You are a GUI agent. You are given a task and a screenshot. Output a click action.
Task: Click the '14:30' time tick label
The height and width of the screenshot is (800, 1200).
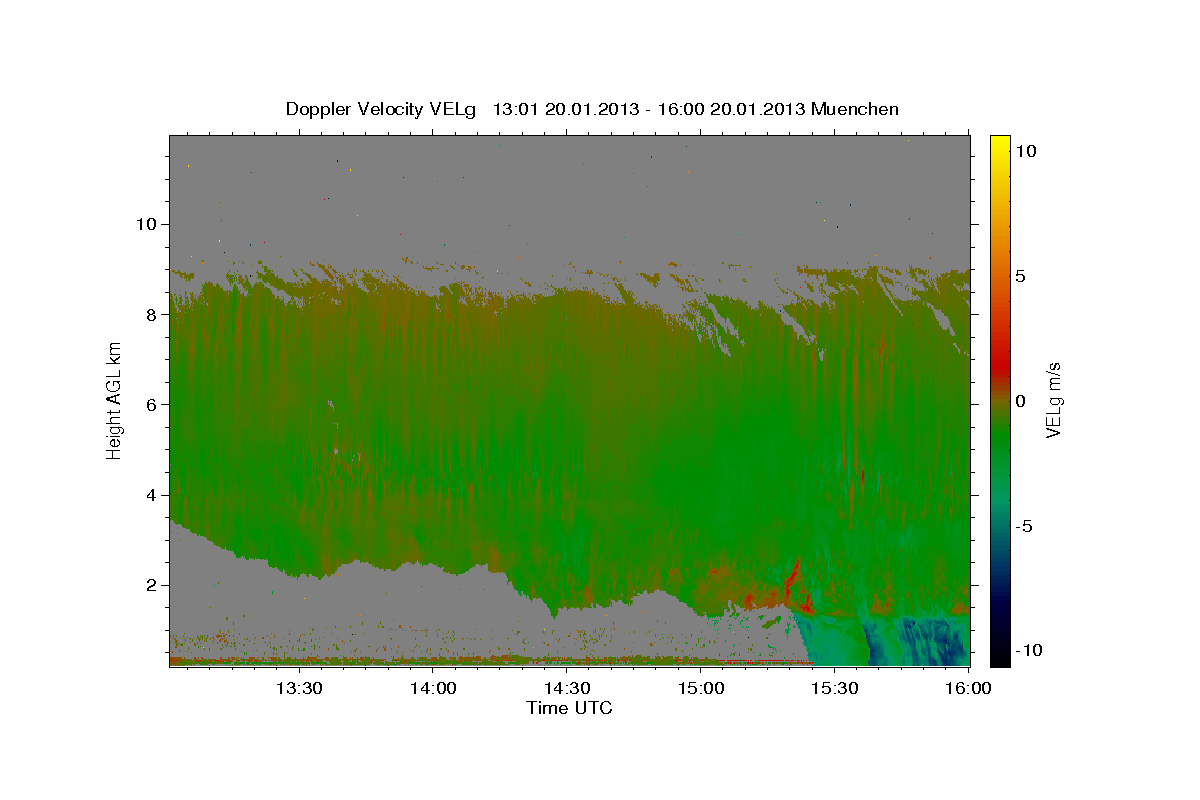tap(567, 688)
